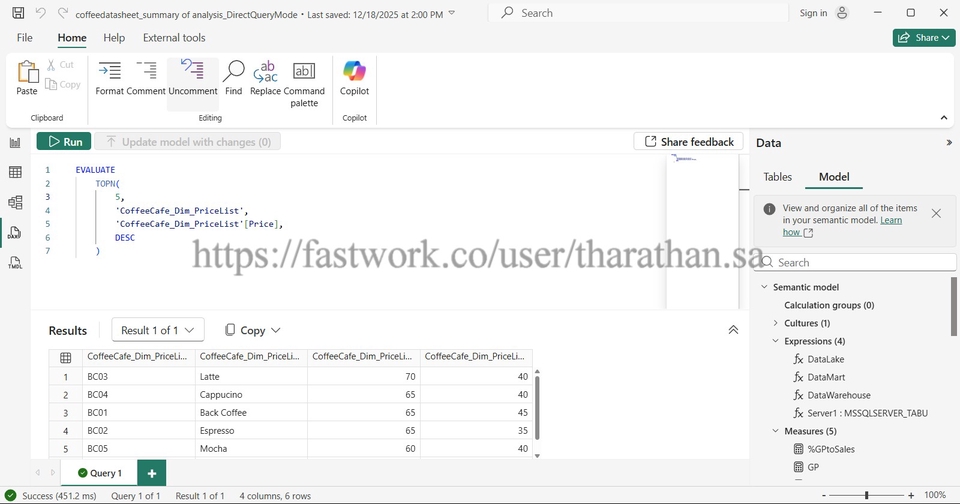
Task: Click the Paste clipboard icon
Action: click(x=27, y=72)
